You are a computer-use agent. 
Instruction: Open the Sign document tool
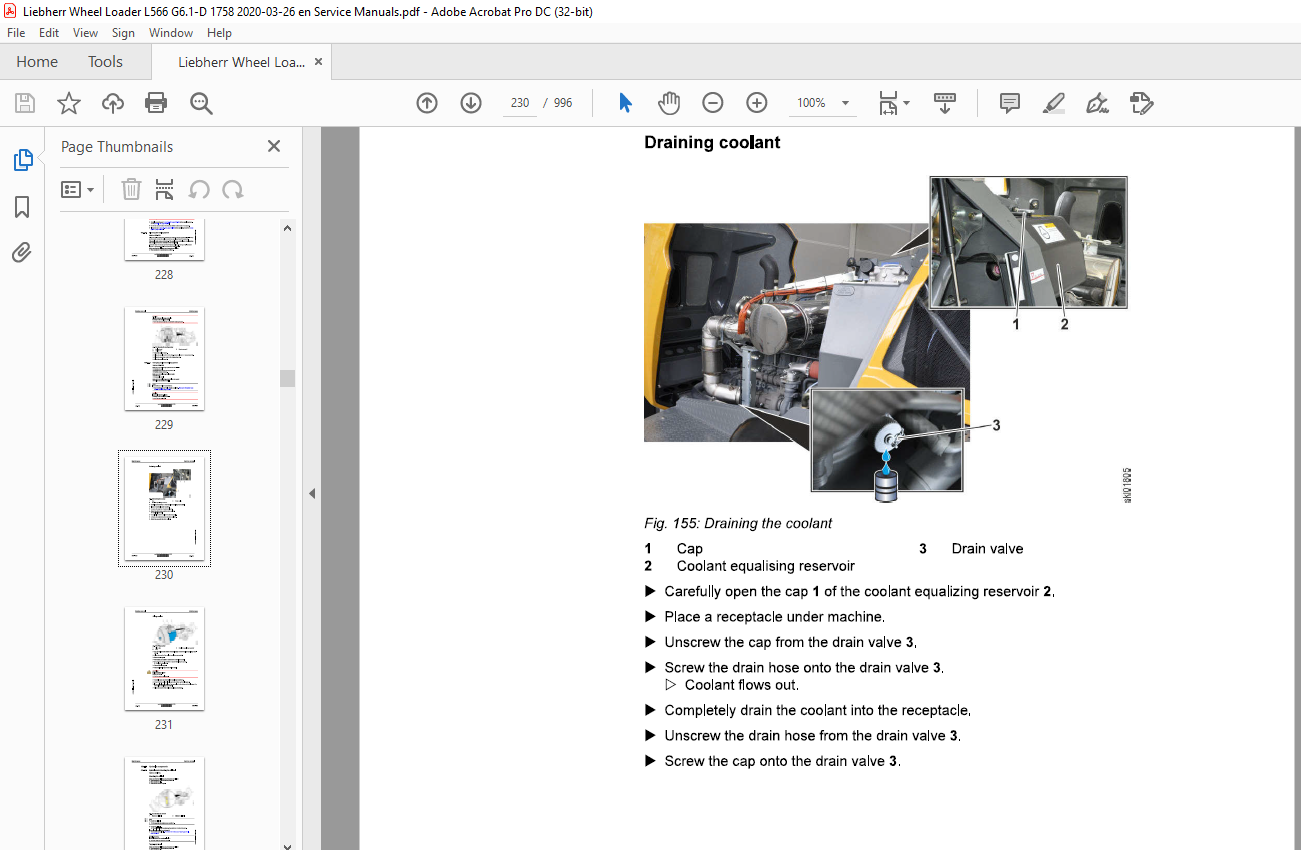point(1097,103)
